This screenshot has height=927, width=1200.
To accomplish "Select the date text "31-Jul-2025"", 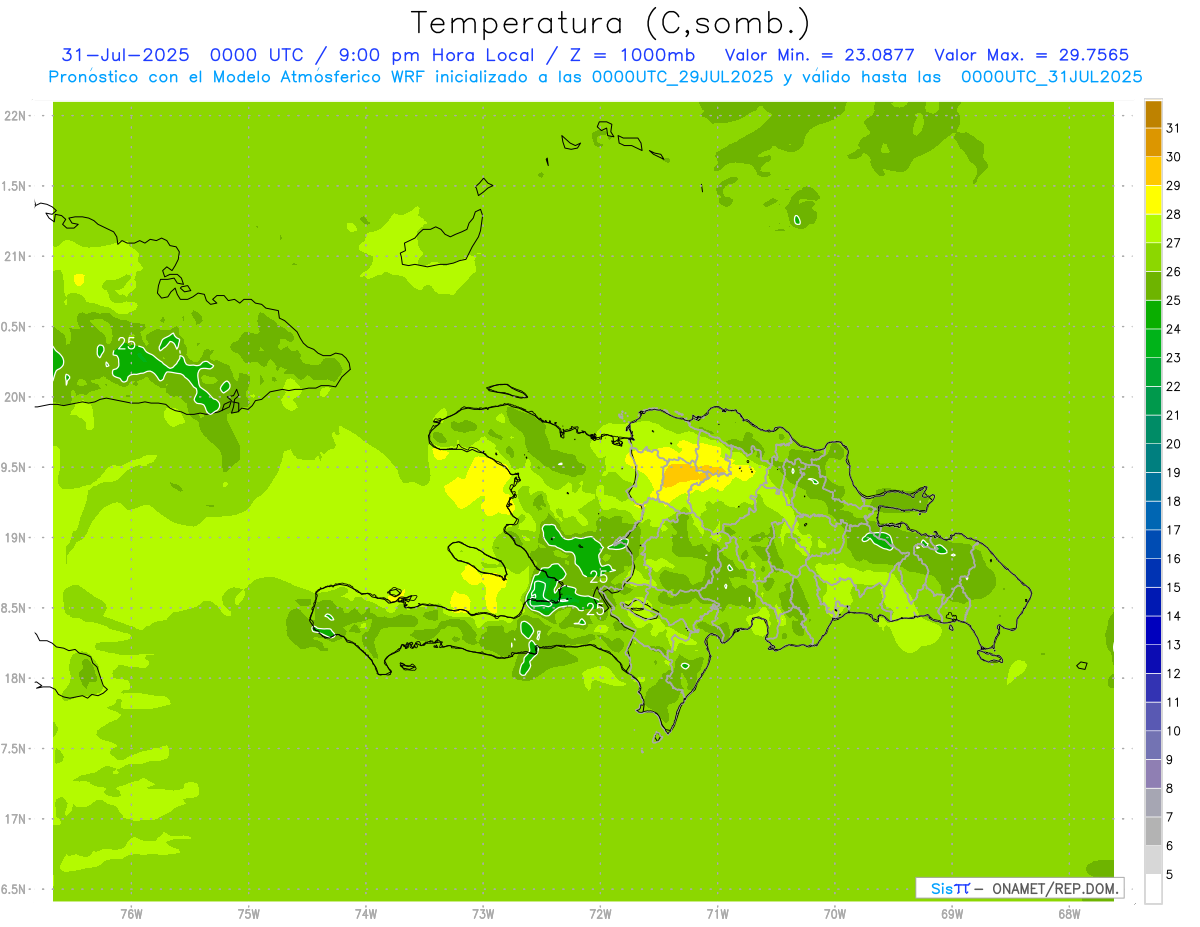I will point(127,55).
